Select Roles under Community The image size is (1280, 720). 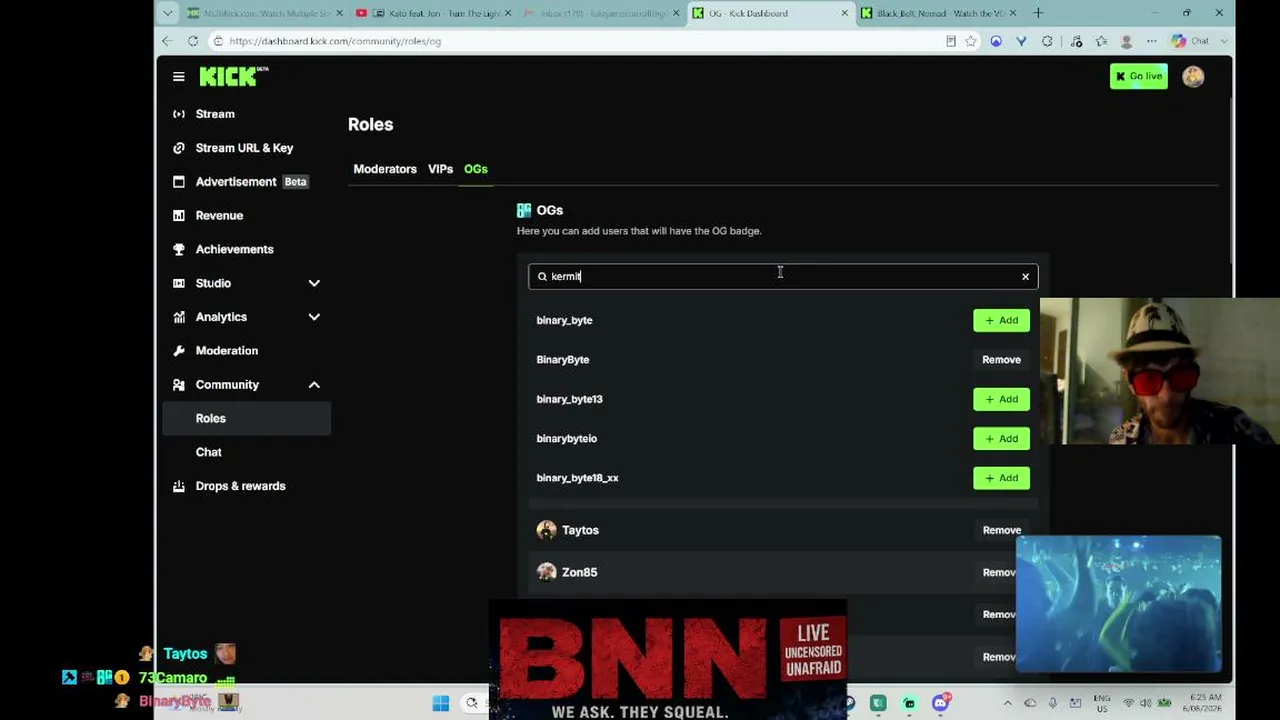(x=246, y=418)
